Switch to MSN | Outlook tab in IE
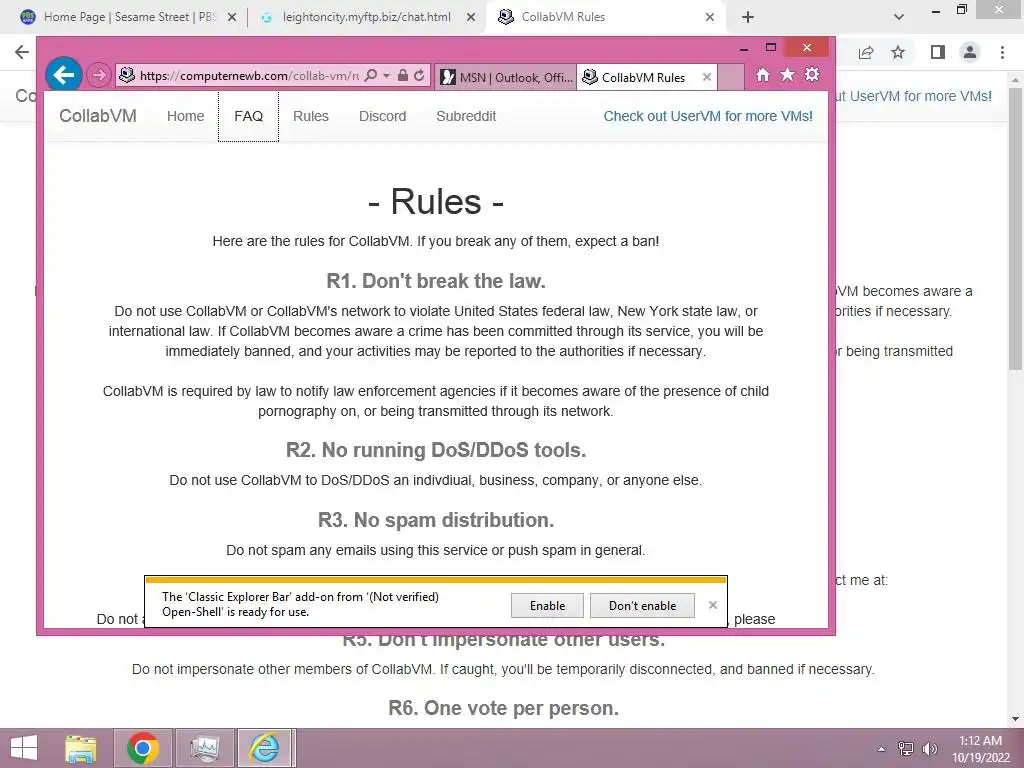 pos(506,77)
